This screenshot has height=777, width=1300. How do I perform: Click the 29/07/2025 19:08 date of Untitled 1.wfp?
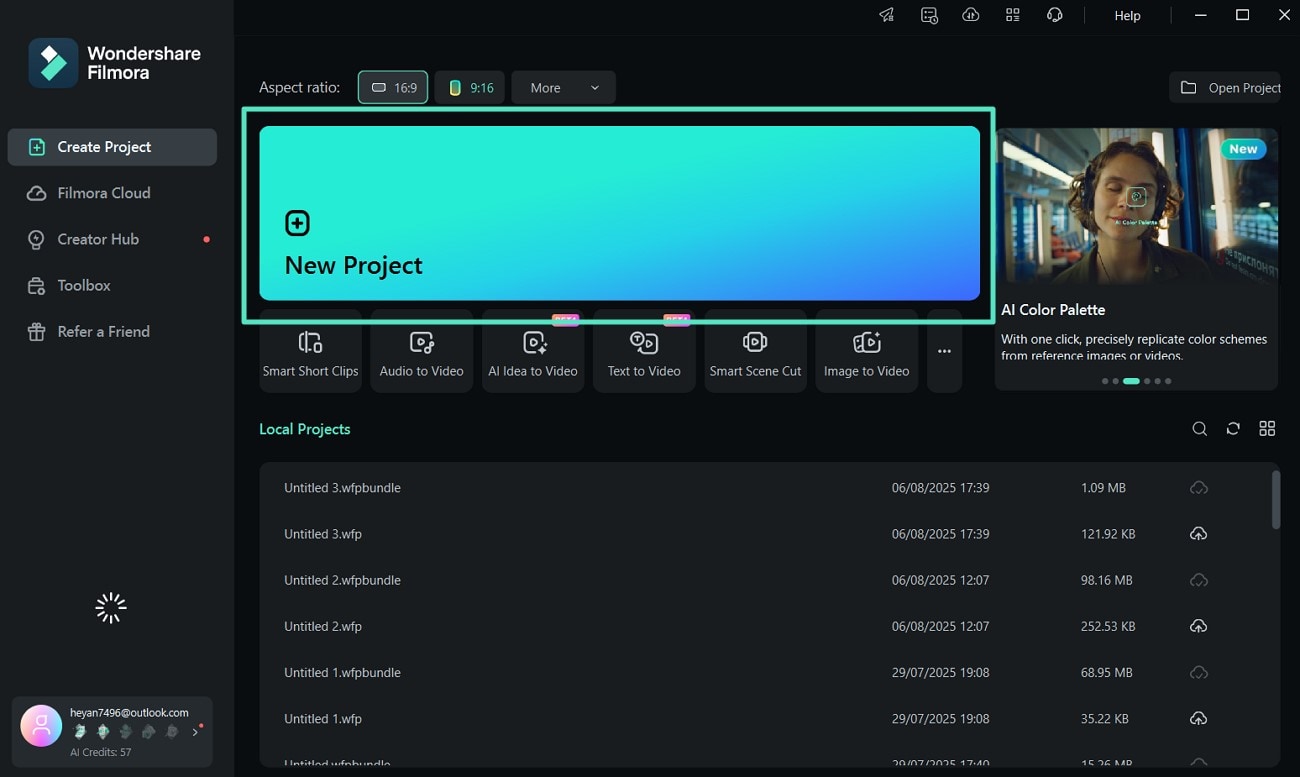pos(940,718)
